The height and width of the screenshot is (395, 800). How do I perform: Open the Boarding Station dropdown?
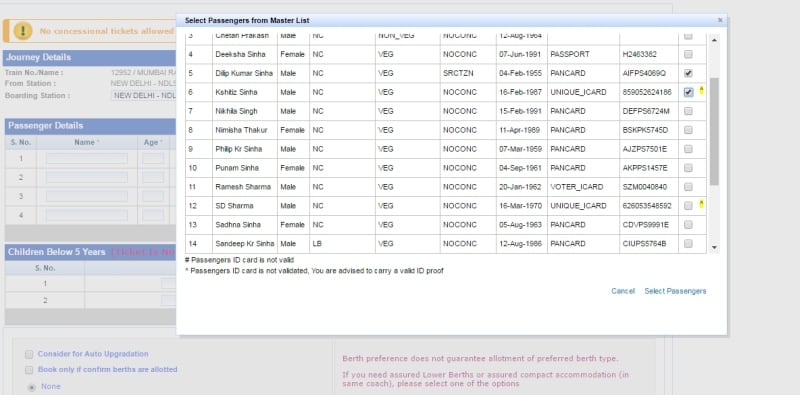click(143, 95)
